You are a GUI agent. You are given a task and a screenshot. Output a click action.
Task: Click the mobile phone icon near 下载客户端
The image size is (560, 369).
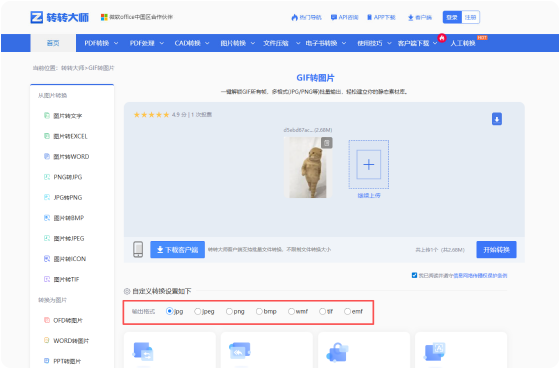click(x=138, y=249)
